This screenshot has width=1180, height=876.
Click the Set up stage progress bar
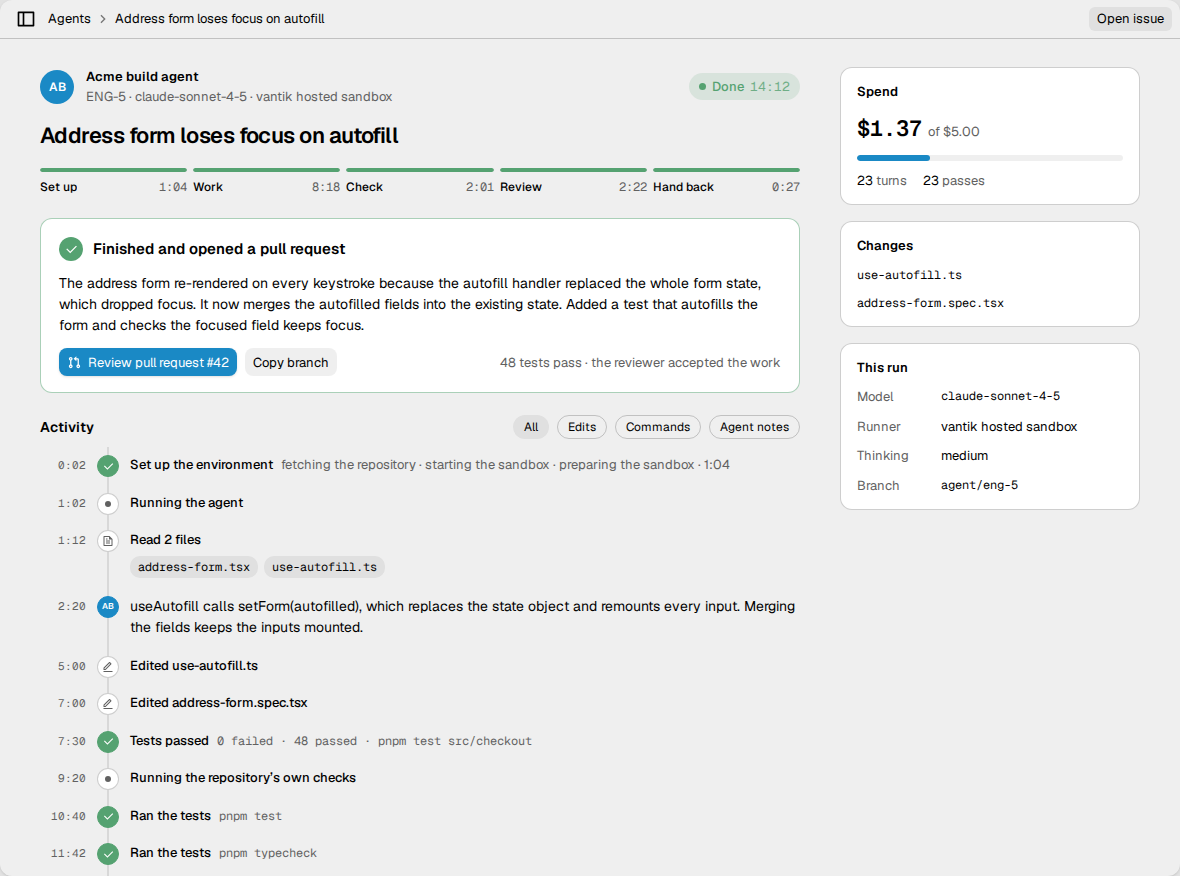(x=113, y=170)
